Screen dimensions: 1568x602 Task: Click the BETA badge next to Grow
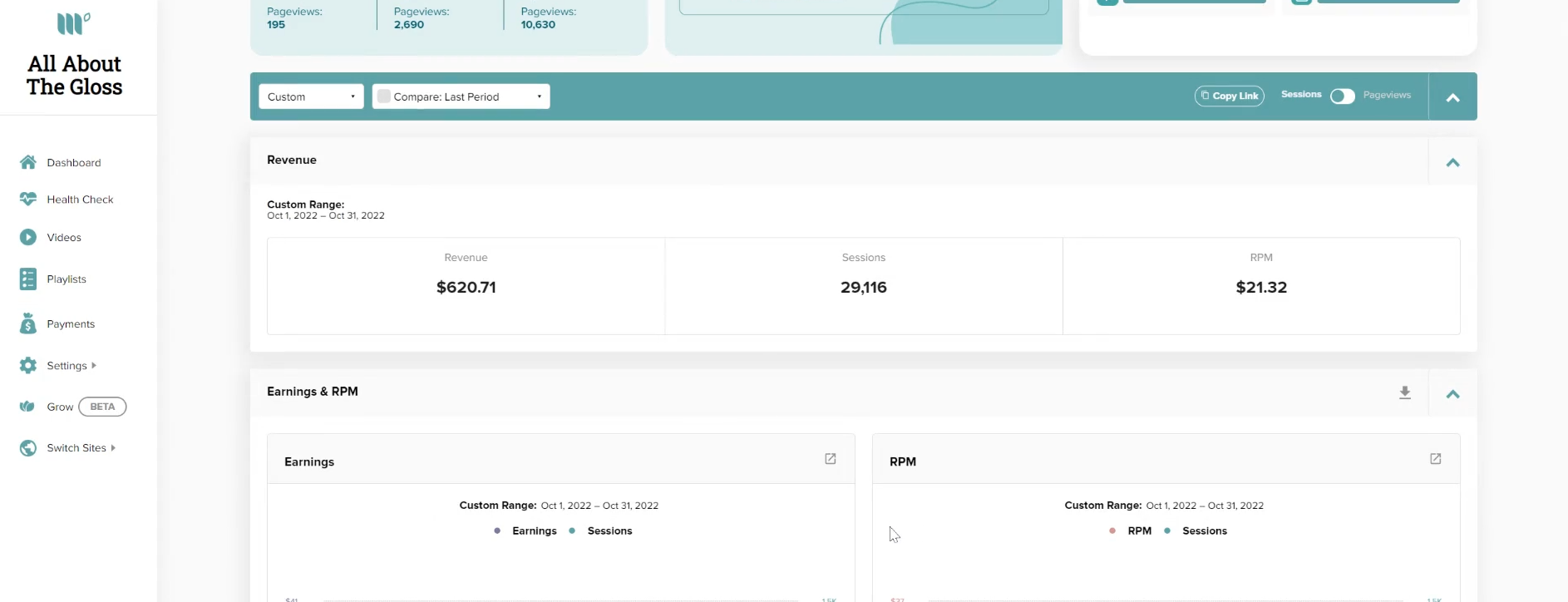(102, 407)
